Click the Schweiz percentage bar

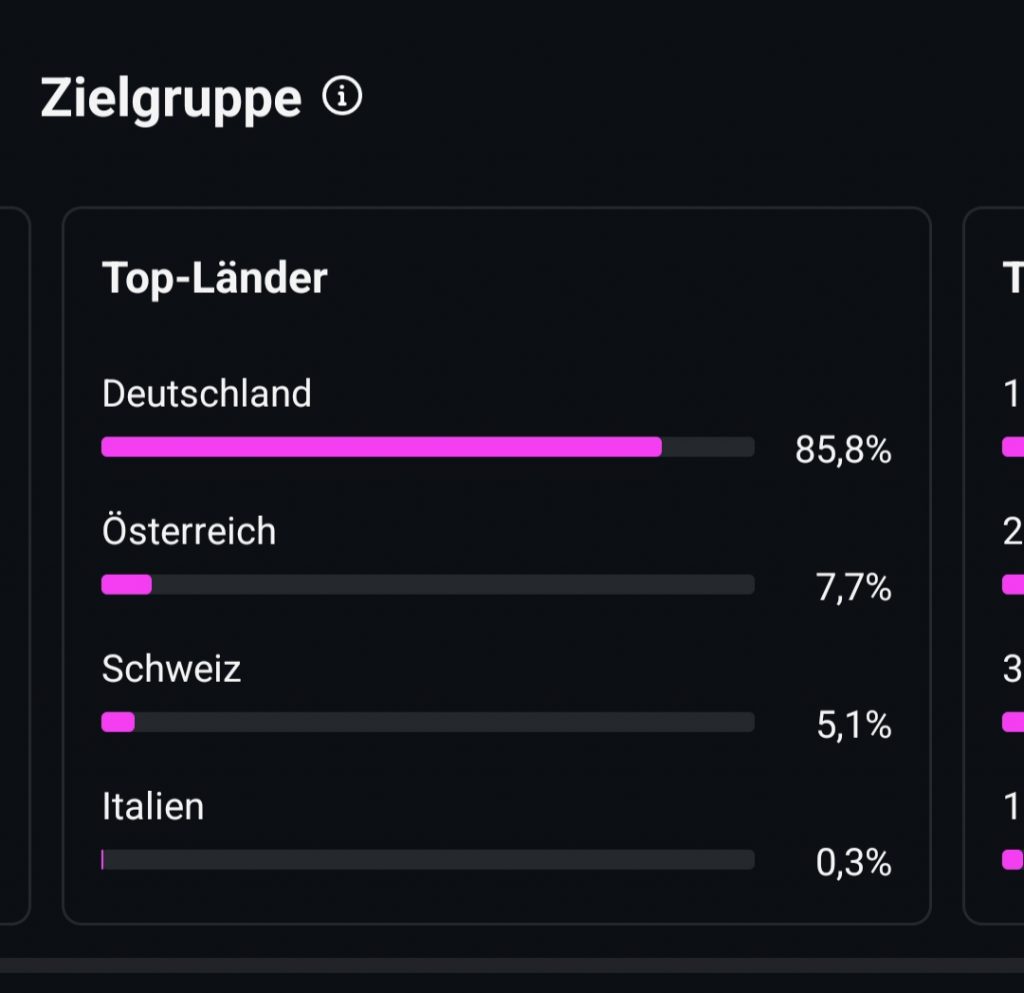point(427,722)
